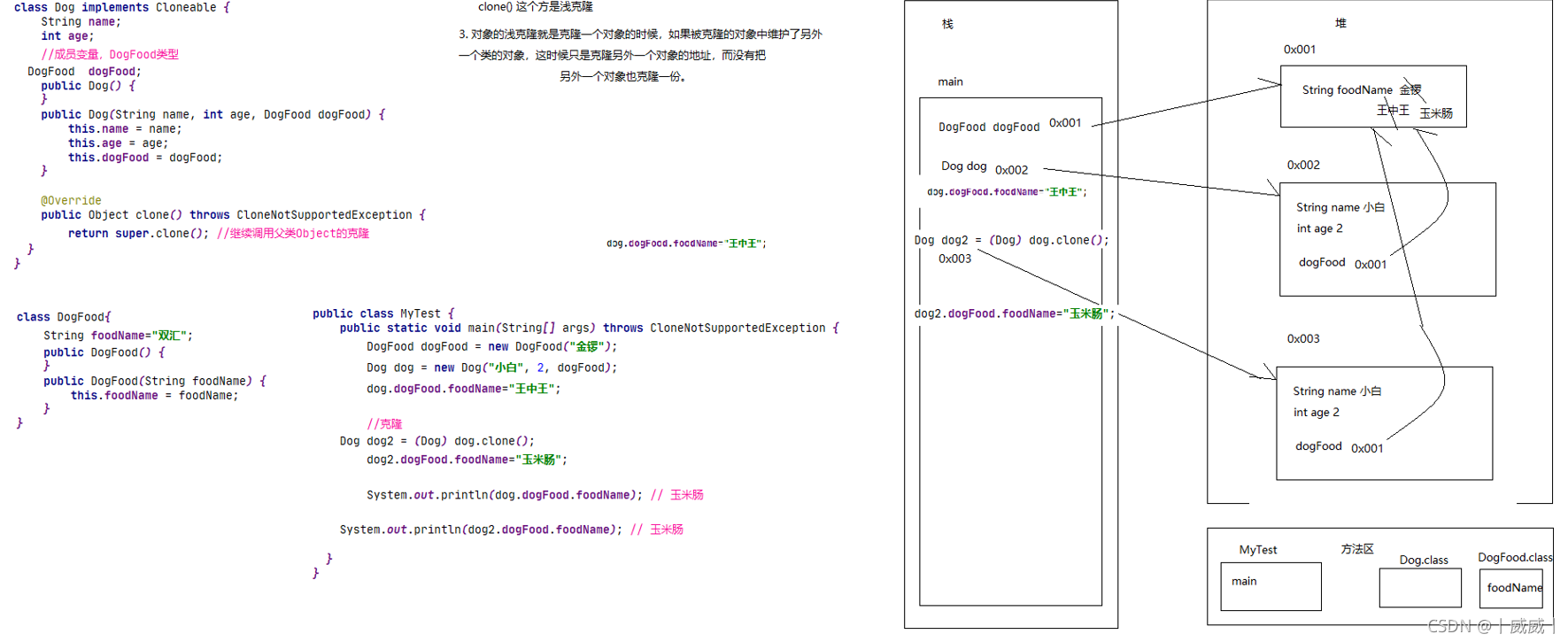Click the 'main' label above the stack frame
1568x642 pixels.
coord(950,81)
